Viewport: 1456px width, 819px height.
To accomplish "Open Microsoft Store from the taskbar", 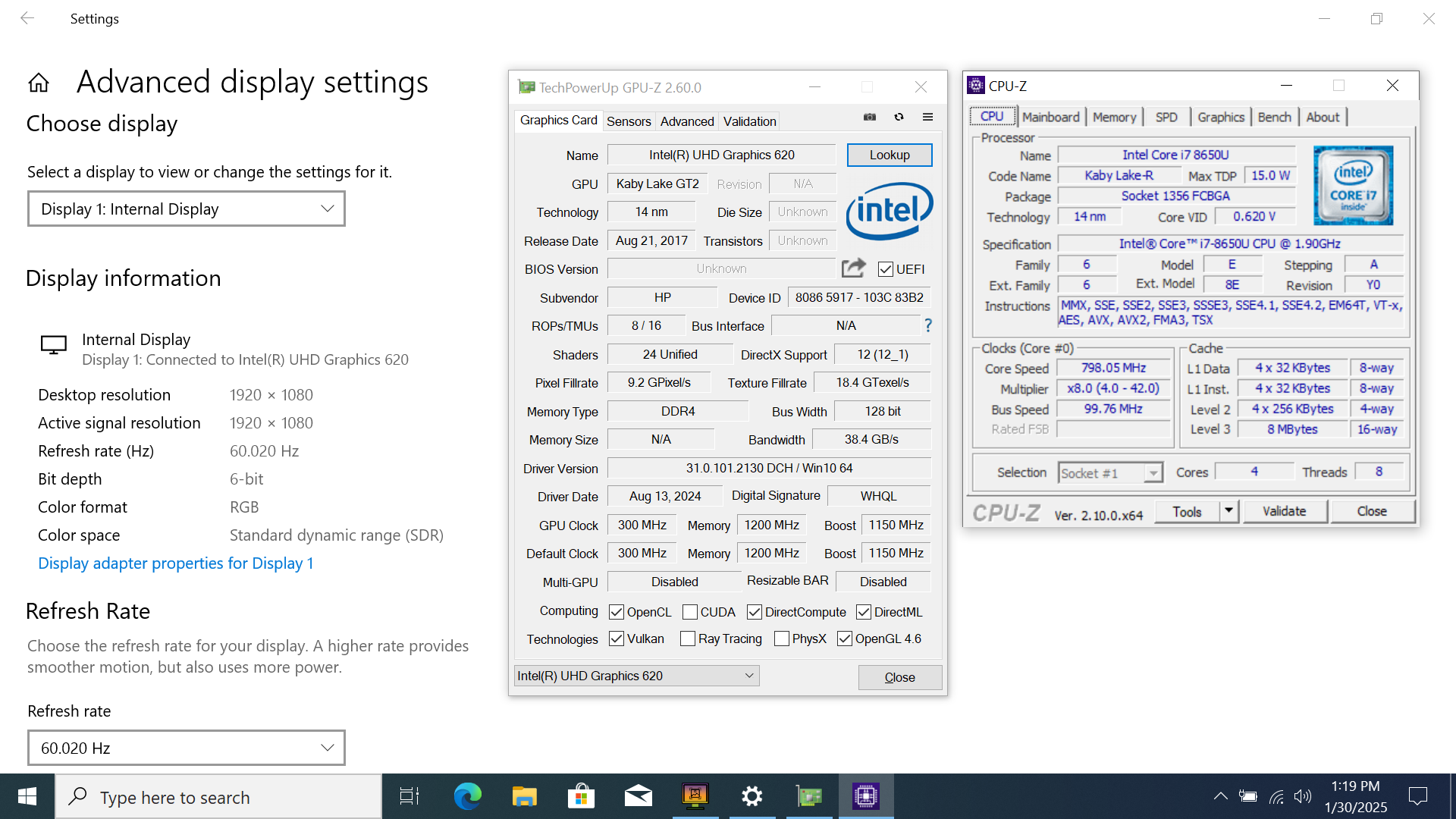I will [581, 796].
